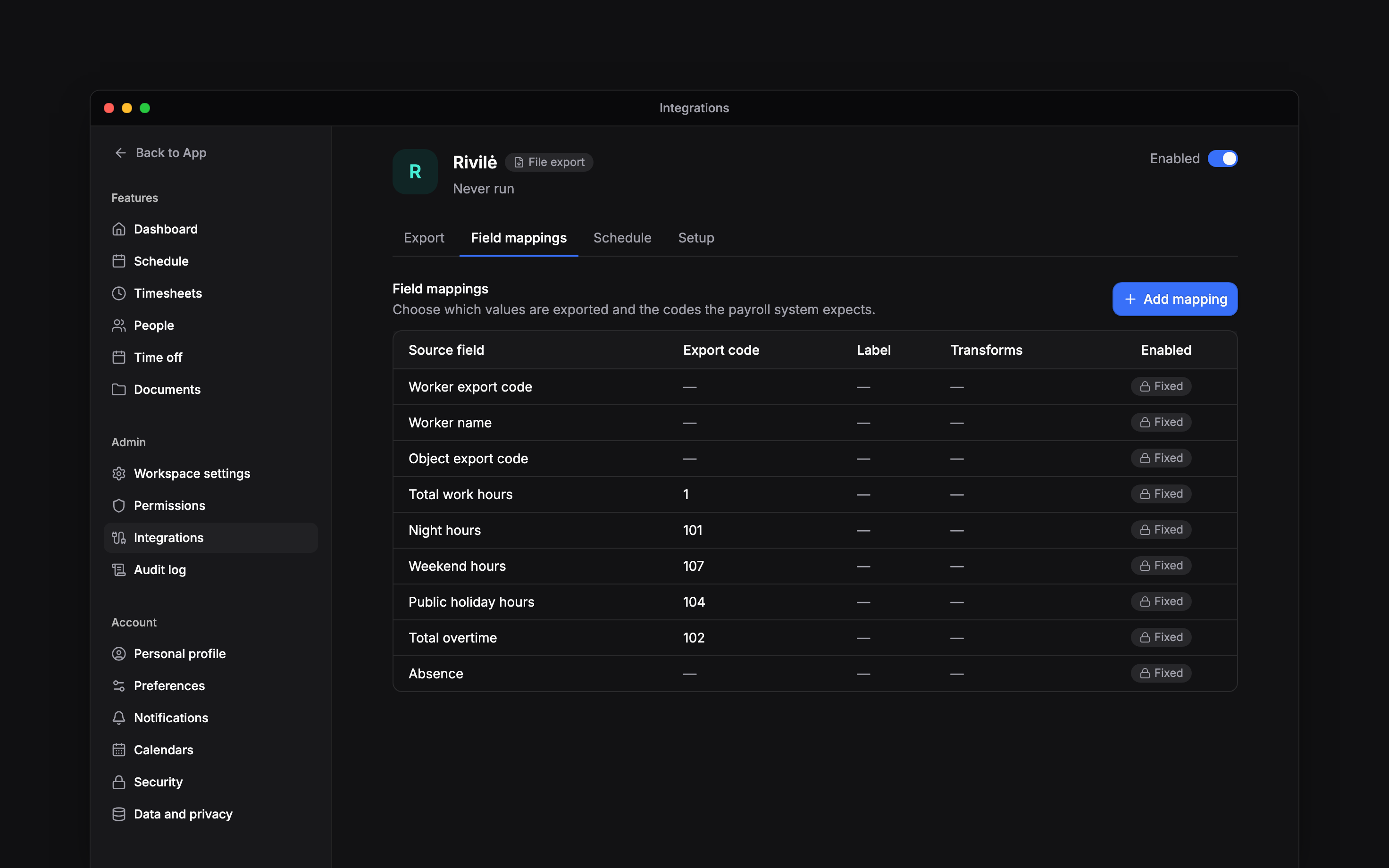
Task: Click the Documents folder icon
Action: pyautogui.click(x=119, y=390)
